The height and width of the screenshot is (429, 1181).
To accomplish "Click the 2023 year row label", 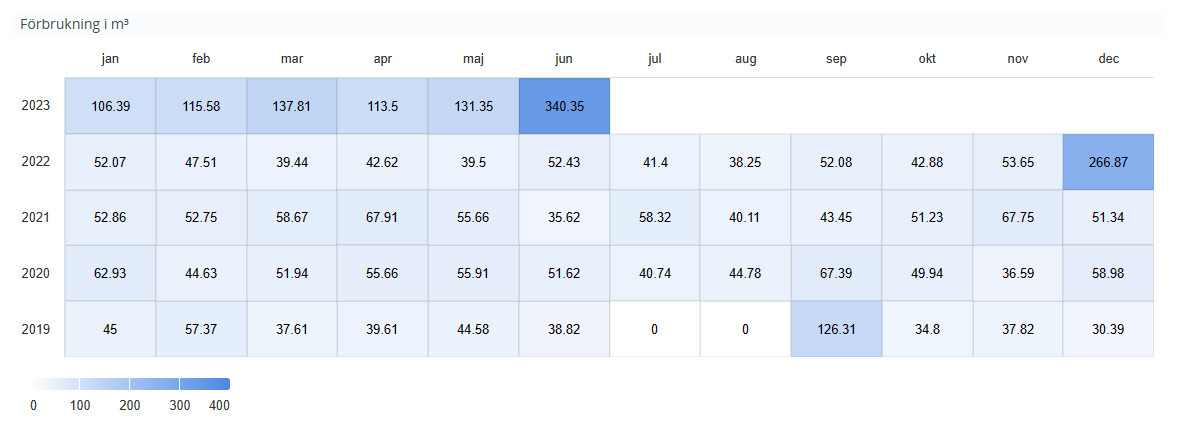I will [x=36, y=106].
